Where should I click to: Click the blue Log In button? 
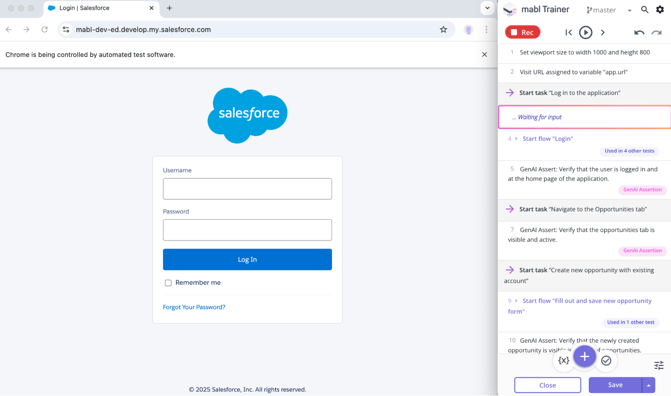247,259
